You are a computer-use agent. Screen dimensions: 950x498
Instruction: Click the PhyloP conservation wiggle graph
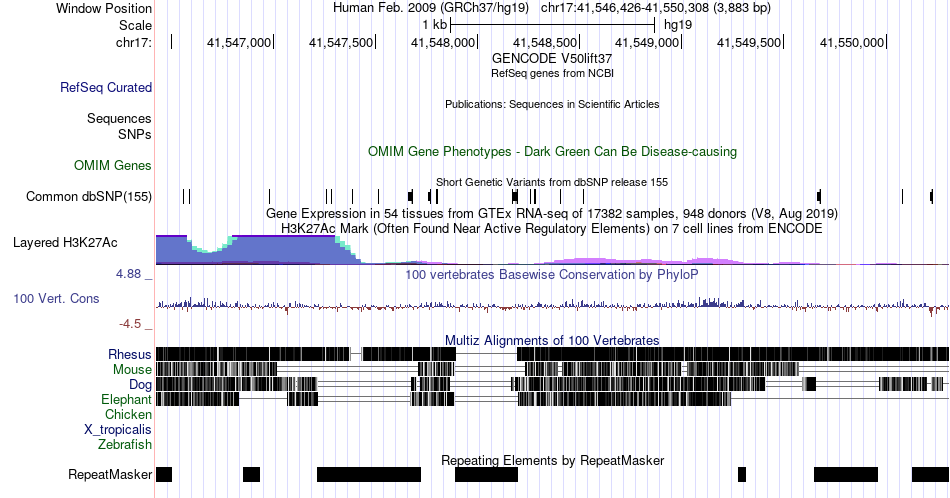click(x=552, y=305)
